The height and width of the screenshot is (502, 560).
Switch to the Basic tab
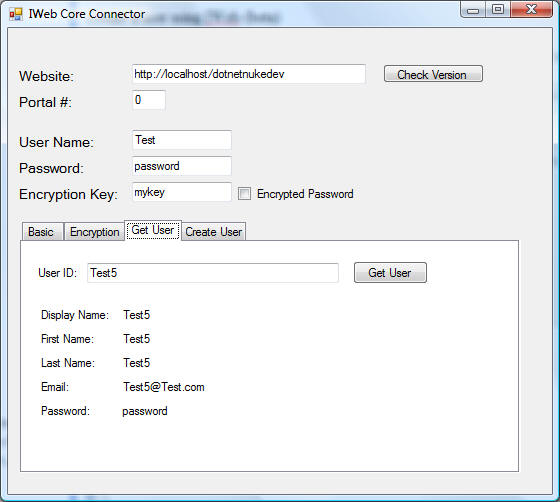[42, 232]
